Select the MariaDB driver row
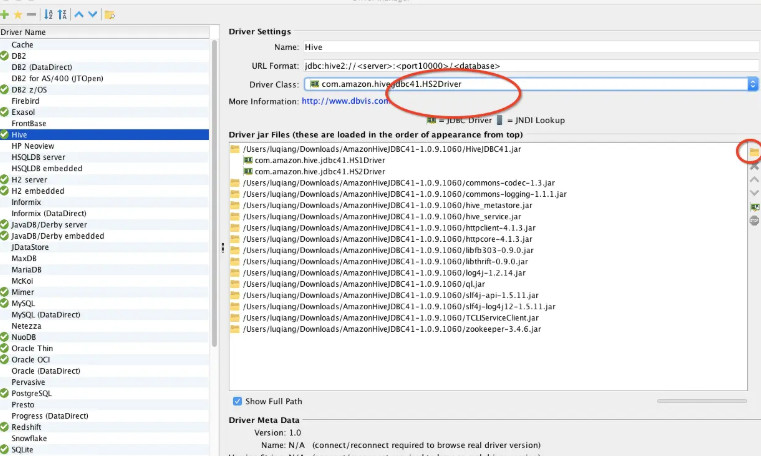The image size is (761, 456). 105,270
